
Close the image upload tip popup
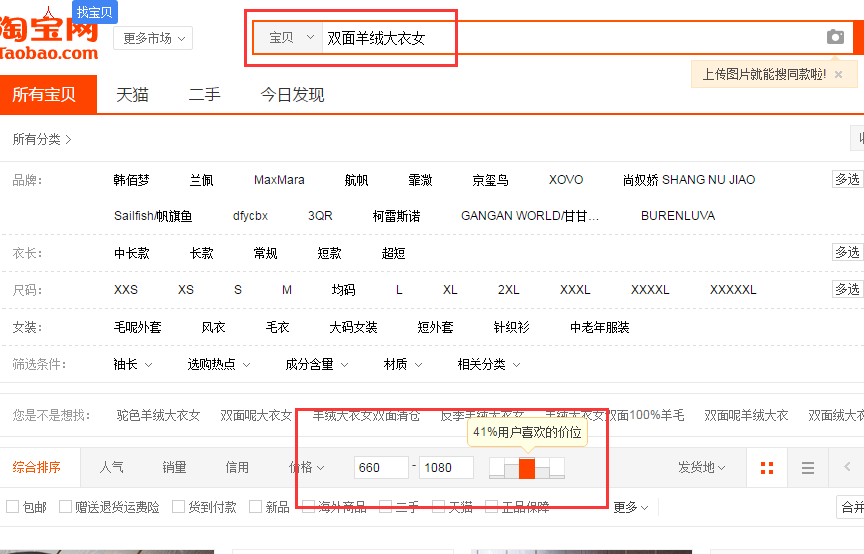click(839, 74)
